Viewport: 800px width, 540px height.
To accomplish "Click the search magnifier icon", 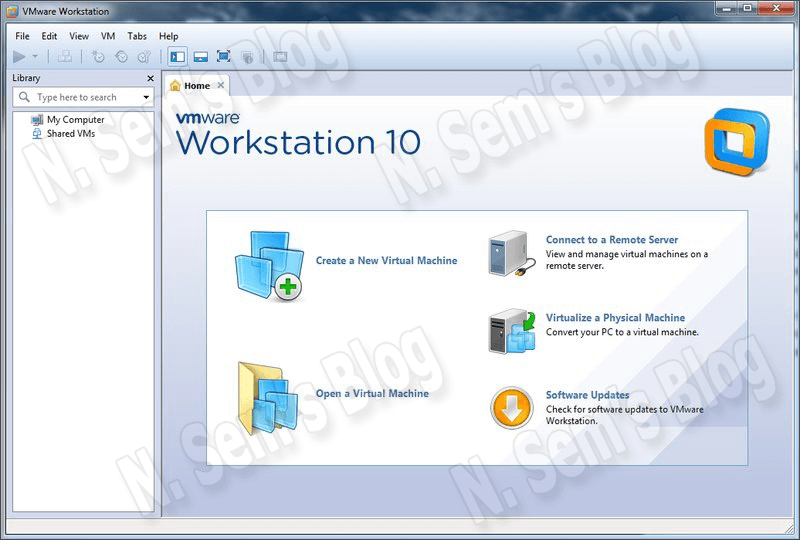I will click(x=24, y=96).
